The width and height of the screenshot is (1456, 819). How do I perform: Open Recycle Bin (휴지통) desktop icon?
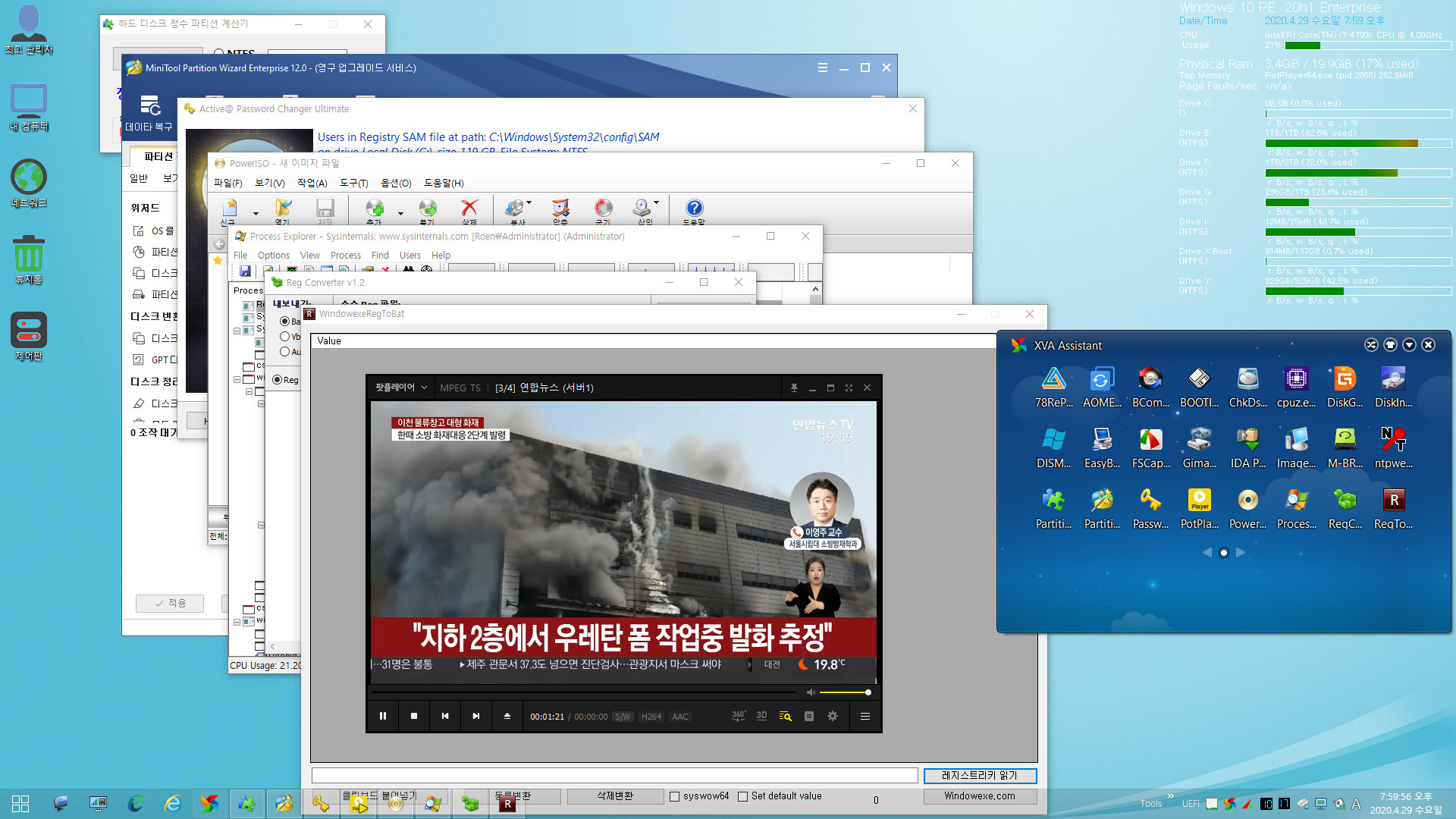pyautogui.click(x=29, y=260)
